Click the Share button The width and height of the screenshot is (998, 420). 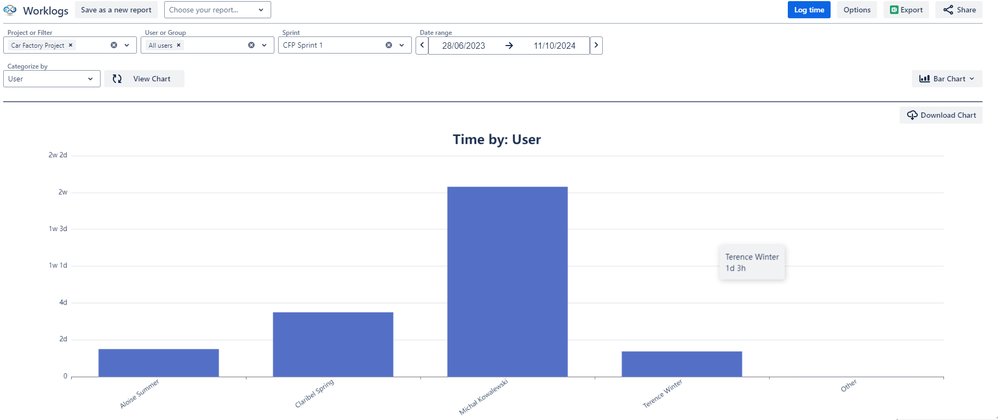click(x=959, y=10)
